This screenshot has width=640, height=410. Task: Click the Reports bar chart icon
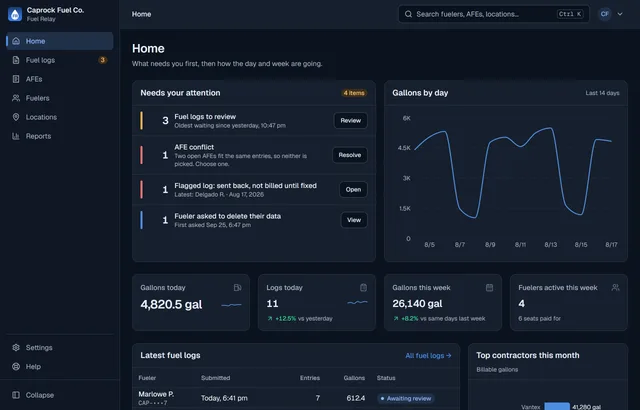(x=16, y=136)
